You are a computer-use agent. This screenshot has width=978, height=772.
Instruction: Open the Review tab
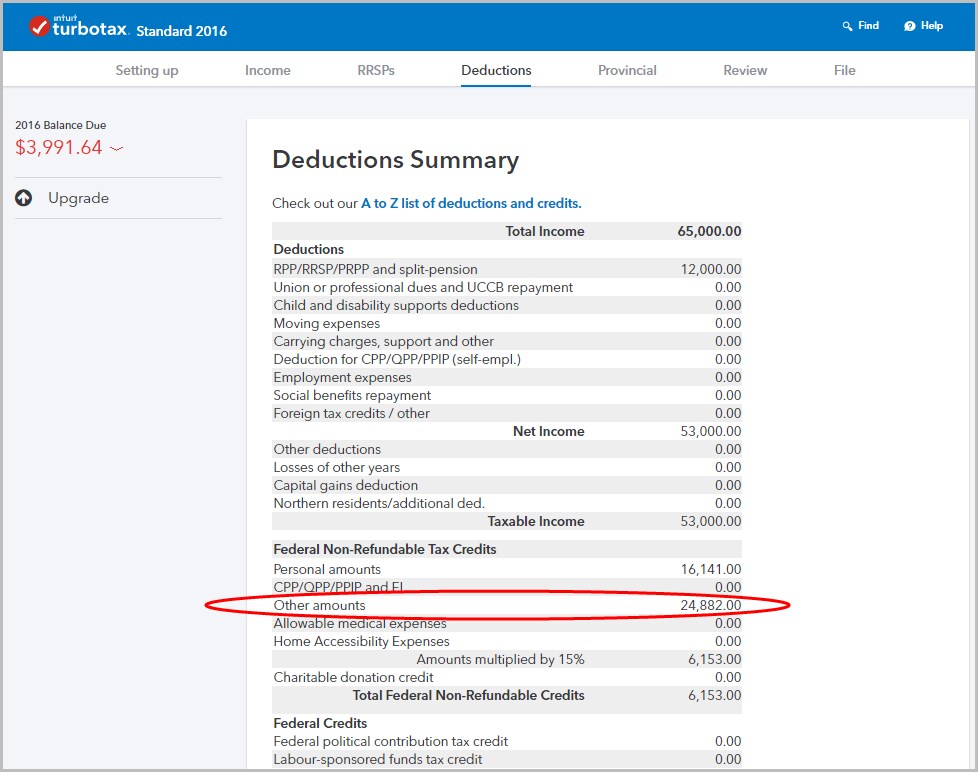pos(745,70)
